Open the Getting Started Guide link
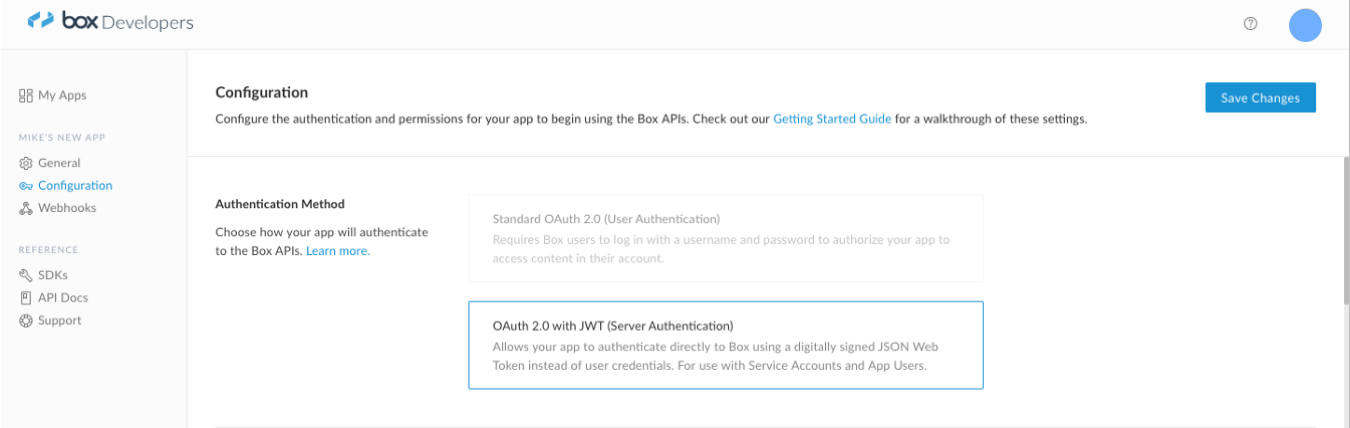 (832, 119)
